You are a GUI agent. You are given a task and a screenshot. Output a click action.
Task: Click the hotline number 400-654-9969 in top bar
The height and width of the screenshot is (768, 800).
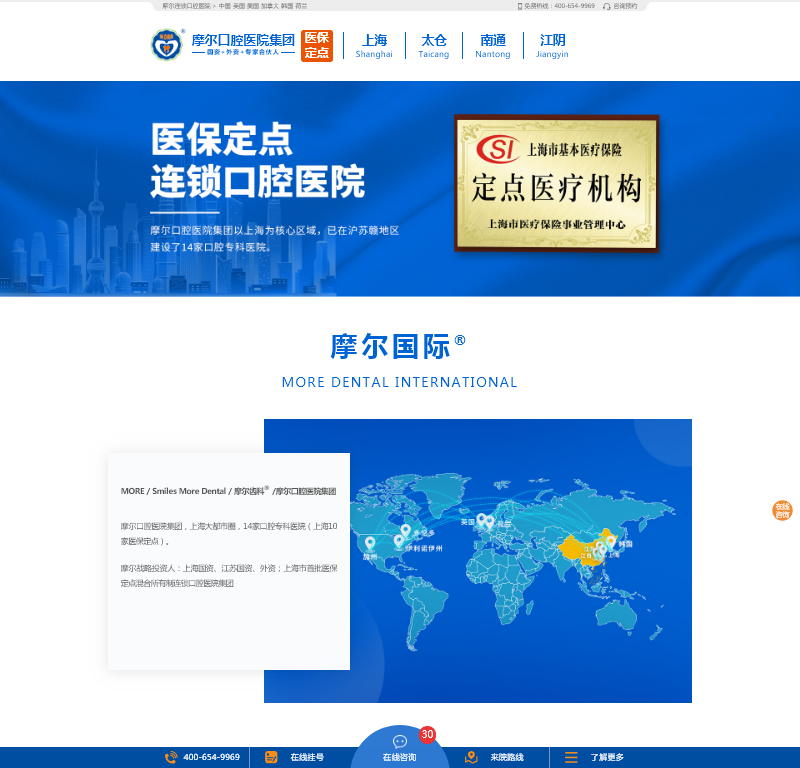coord(574,6)
